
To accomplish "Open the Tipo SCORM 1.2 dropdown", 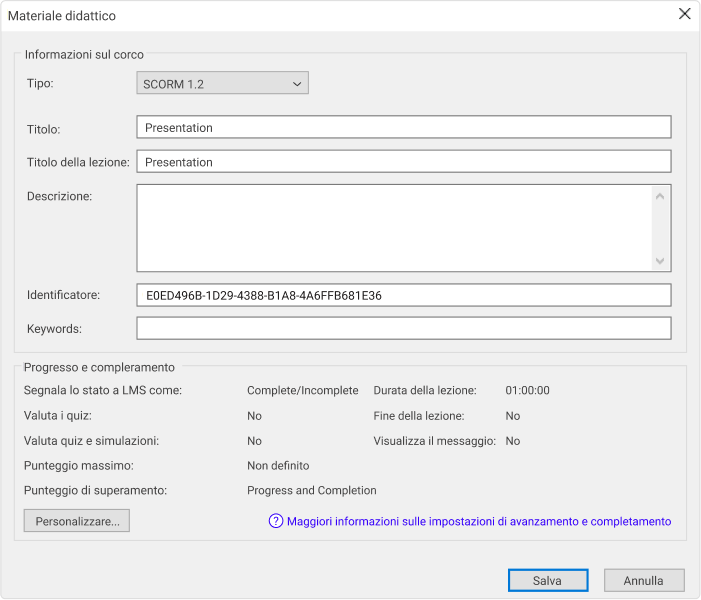I will tap(222, 83).
